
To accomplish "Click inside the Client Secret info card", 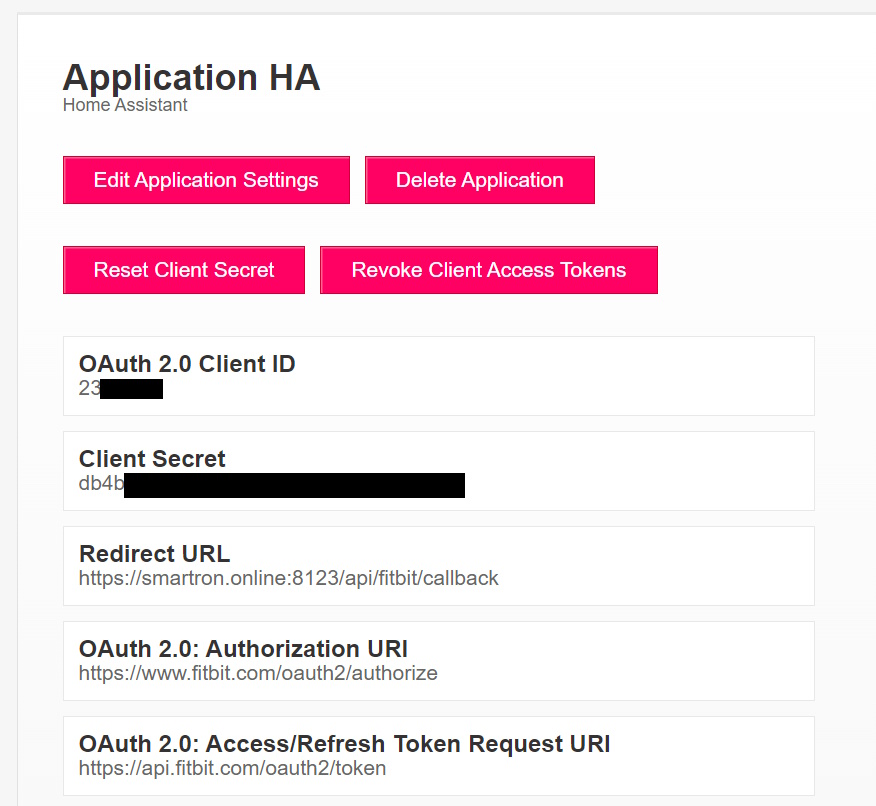I will pos(600,470).
